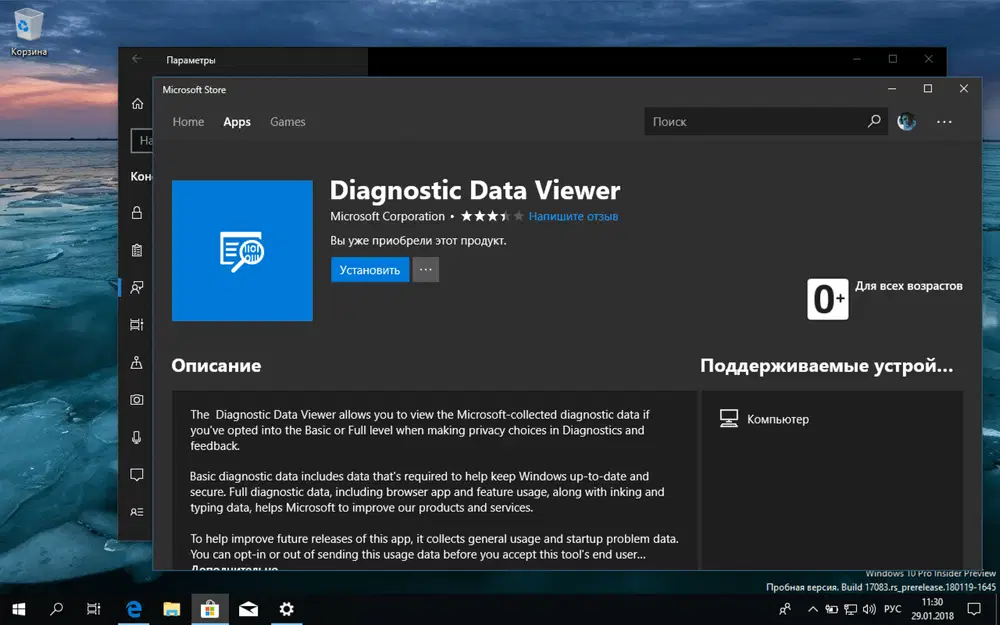Click the Для всех возрастов rating text
Screen dimensions: 1000x625
(x=909, y=286)
